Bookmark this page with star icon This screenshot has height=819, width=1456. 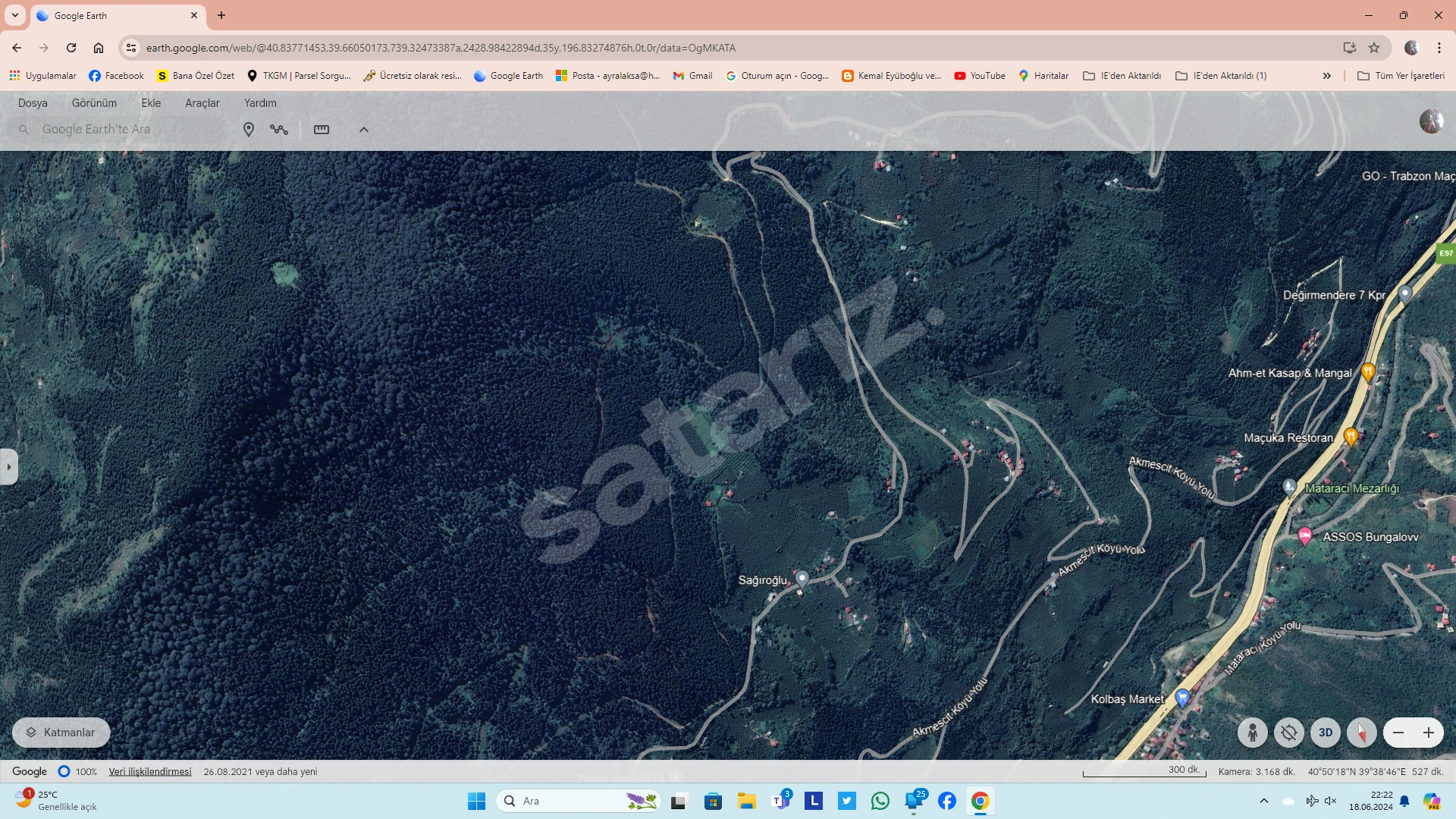(x=1374, y=48)
